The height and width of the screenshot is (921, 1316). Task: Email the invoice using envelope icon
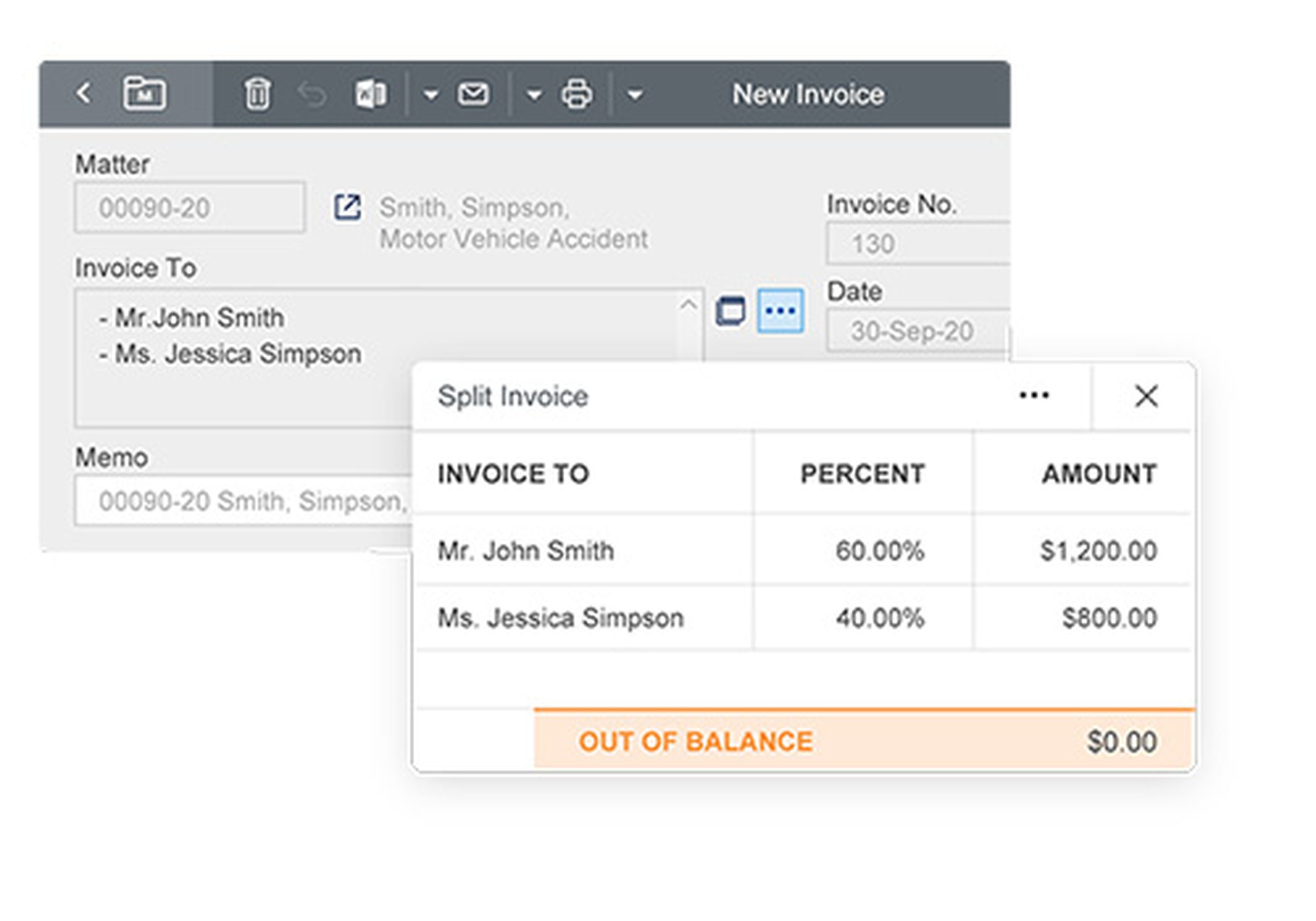473,94
